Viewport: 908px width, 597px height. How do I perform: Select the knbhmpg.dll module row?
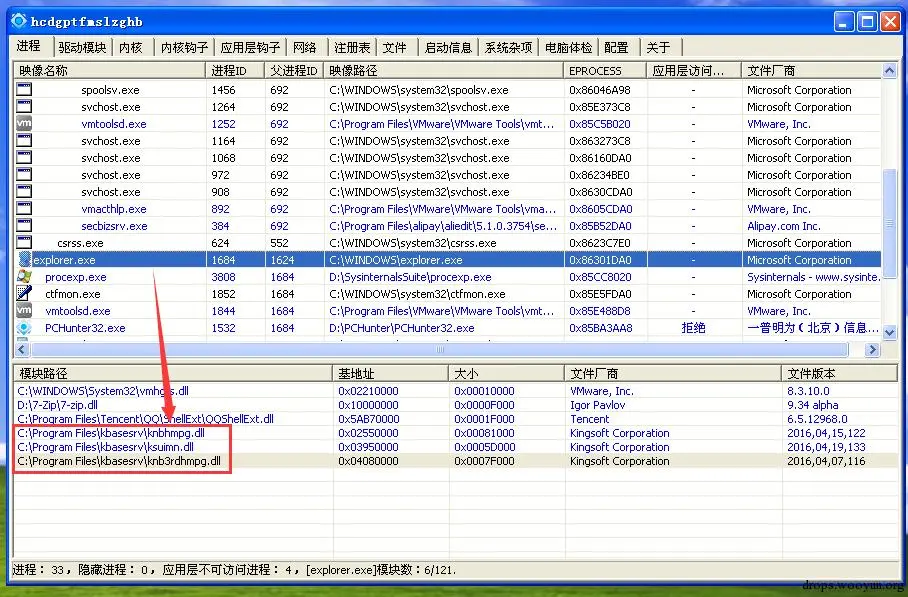(455, 433)
